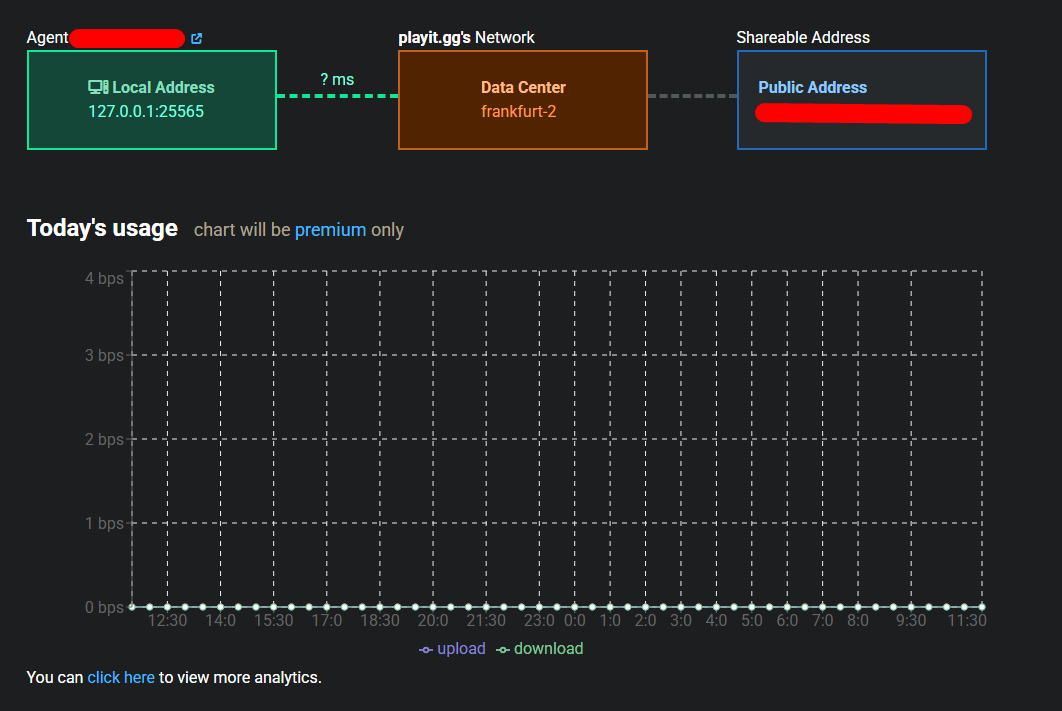The image size is (1062, 711).
Task: Click the Data Center title text
Action: pyautogui.click(x=524, y=87)
